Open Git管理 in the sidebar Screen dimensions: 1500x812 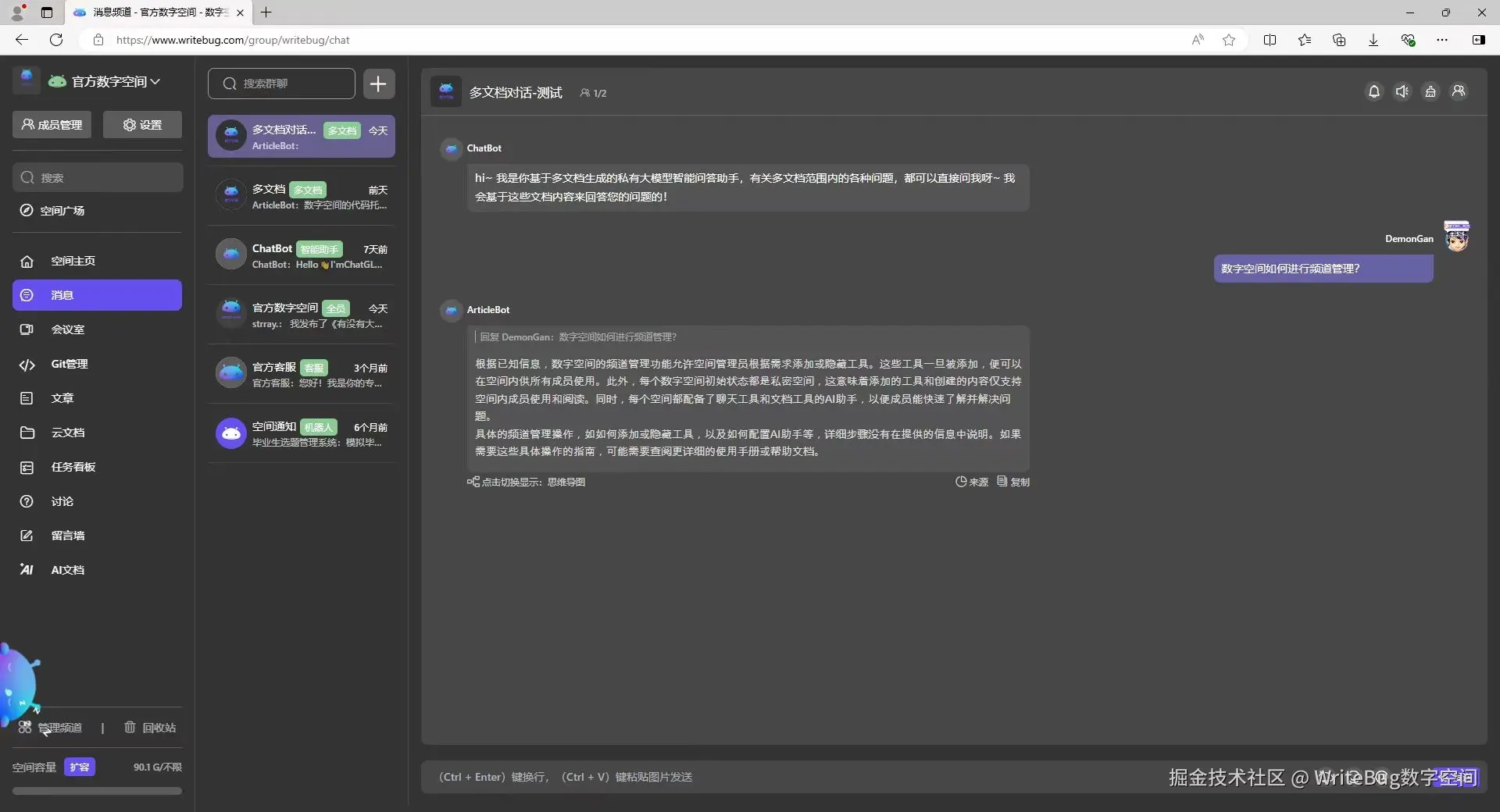point(70,364)
